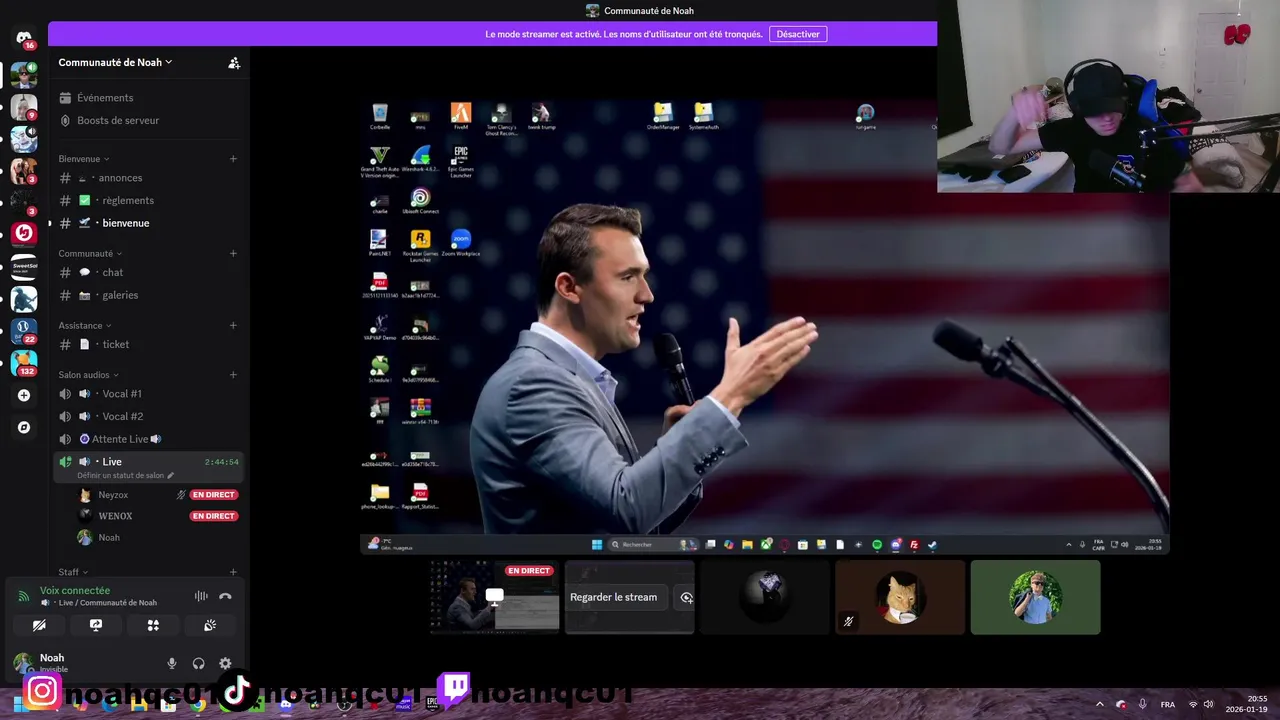Click EN DIRECT badge next to Neyzox

pyautogui.click(x=214, y=495)
